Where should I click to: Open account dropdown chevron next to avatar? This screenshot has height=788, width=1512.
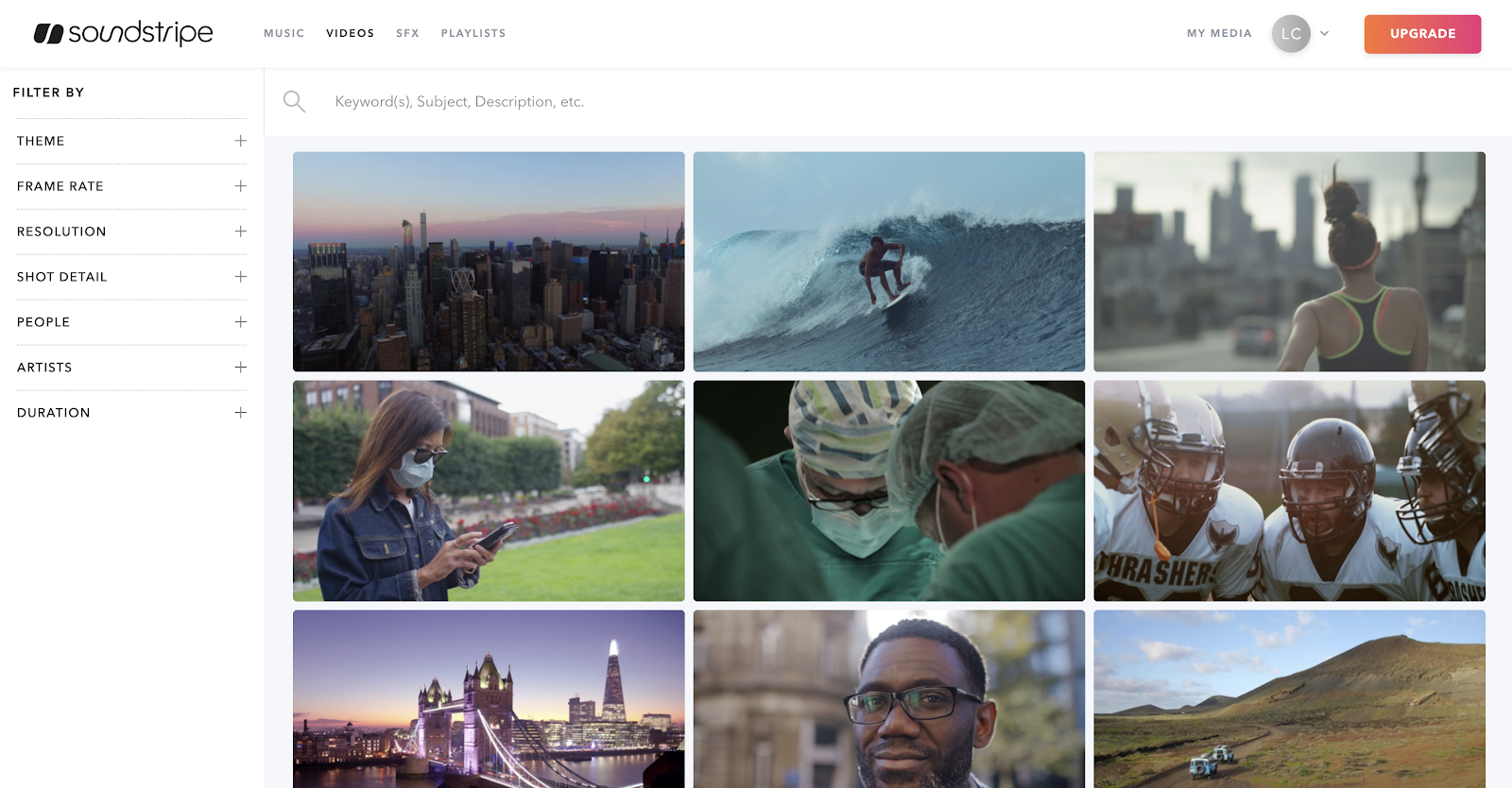tap(1325, 33)
